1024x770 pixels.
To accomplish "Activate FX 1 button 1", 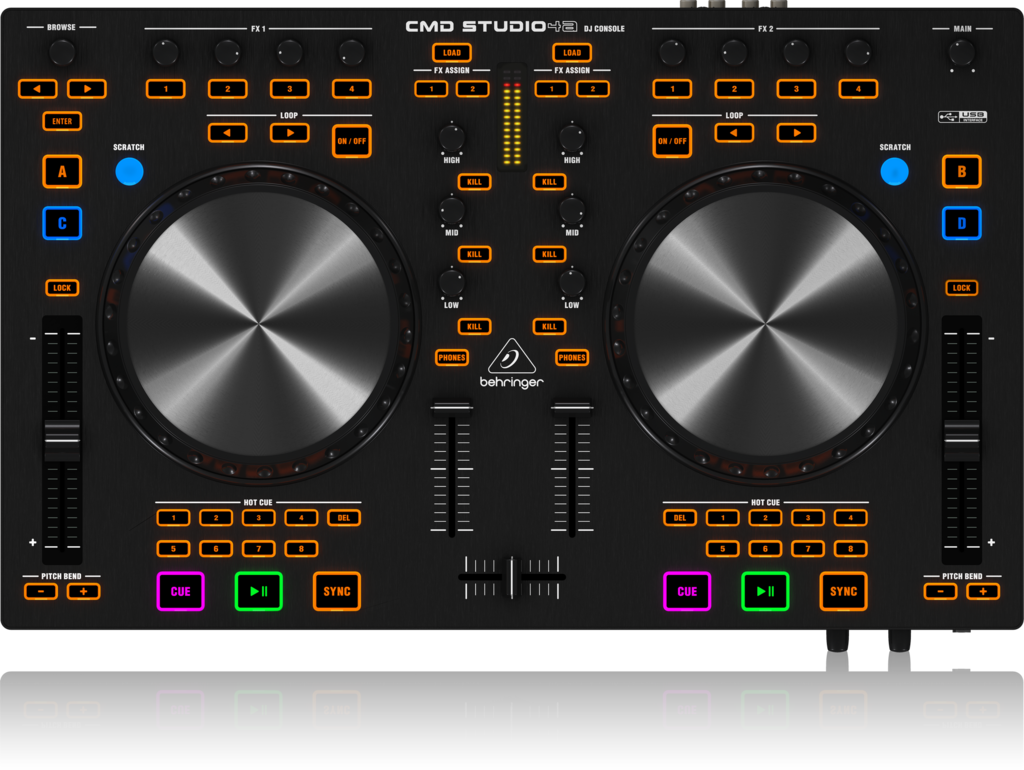I will click(x=166, y=89).
